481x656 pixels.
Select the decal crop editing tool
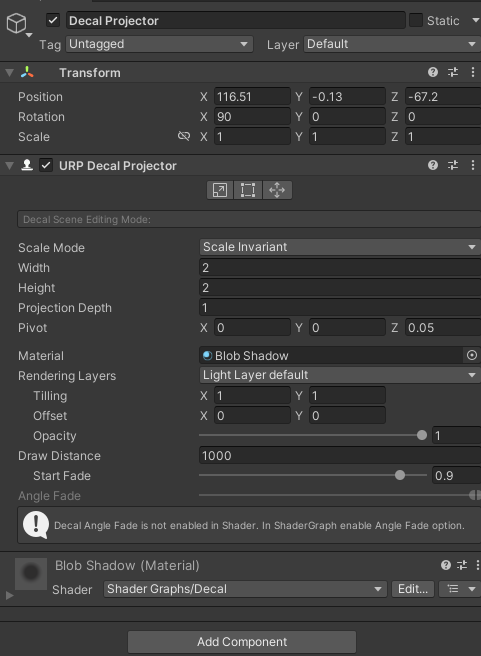pos(248,190)
